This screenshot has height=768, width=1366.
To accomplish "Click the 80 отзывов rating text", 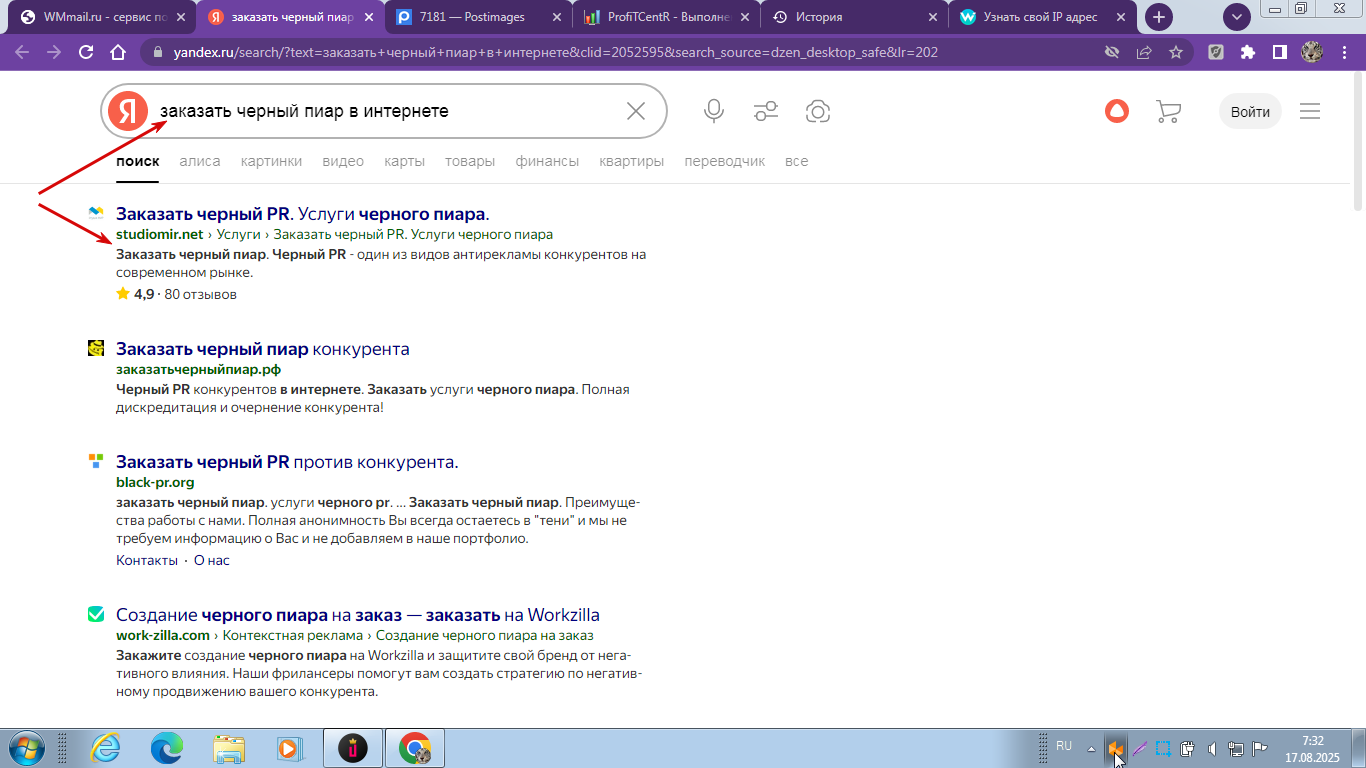I will point(200,294).
